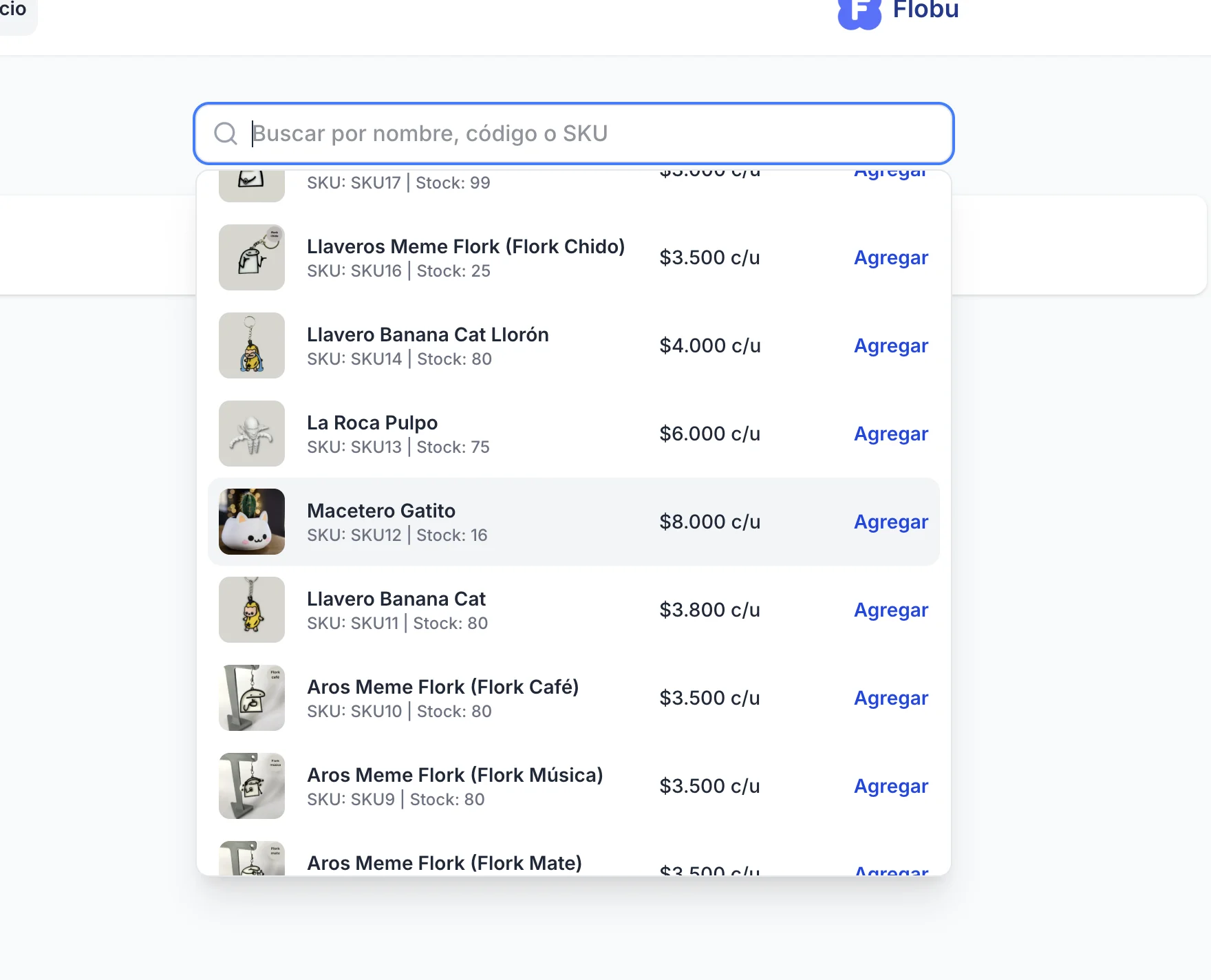
Task: Select Aros Meme Flork (Flork Mate) title
Action: pyautogui.click(x=444, y=863)
